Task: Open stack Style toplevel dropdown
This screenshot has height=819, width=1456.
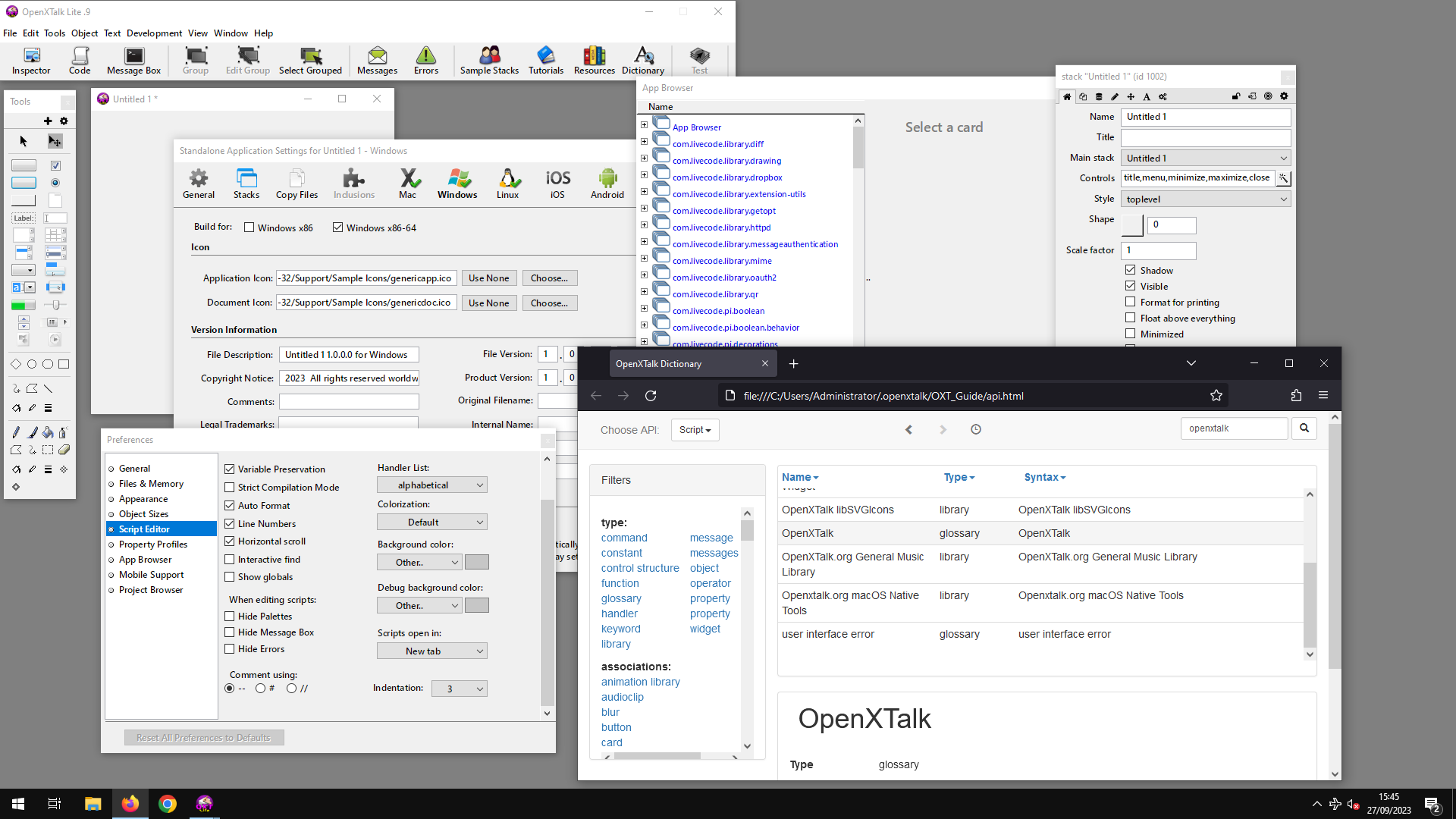Action: [x=1206, y=199]
